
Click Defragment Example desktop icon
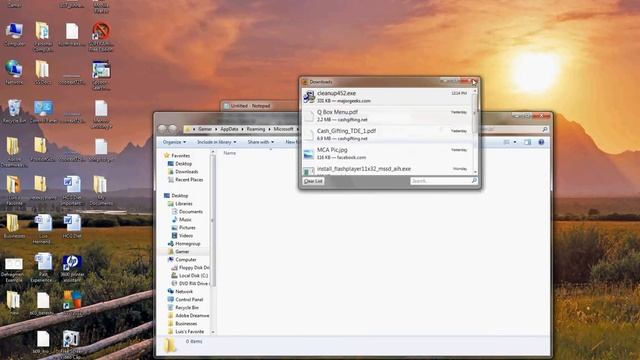12,270
